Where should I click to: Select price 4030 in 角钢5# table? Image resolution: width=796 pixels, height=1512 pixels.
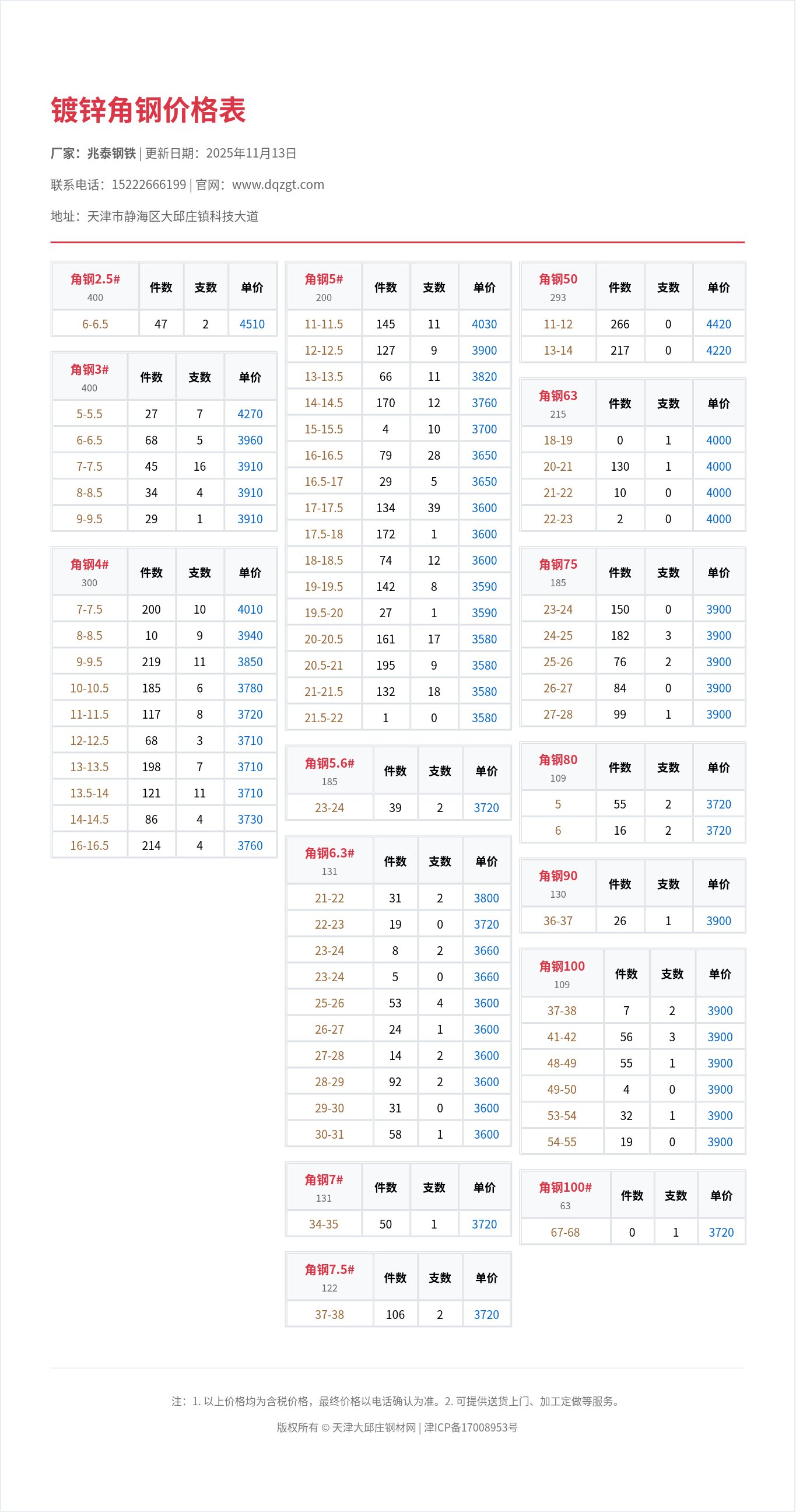pos(485,324)
